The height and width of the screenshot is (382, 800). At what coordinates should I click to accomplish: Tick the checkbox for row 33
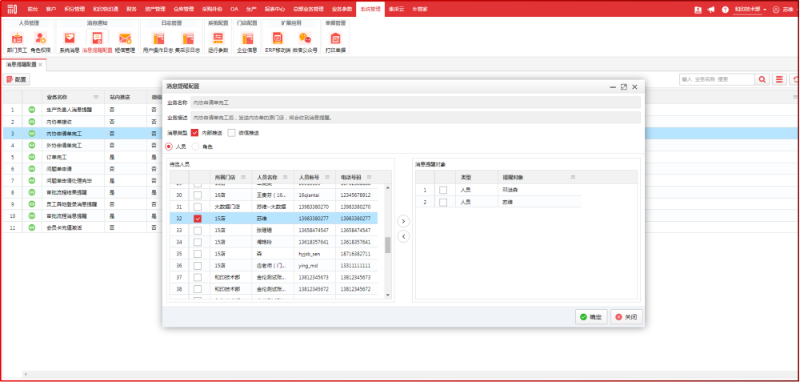point(197,230)
